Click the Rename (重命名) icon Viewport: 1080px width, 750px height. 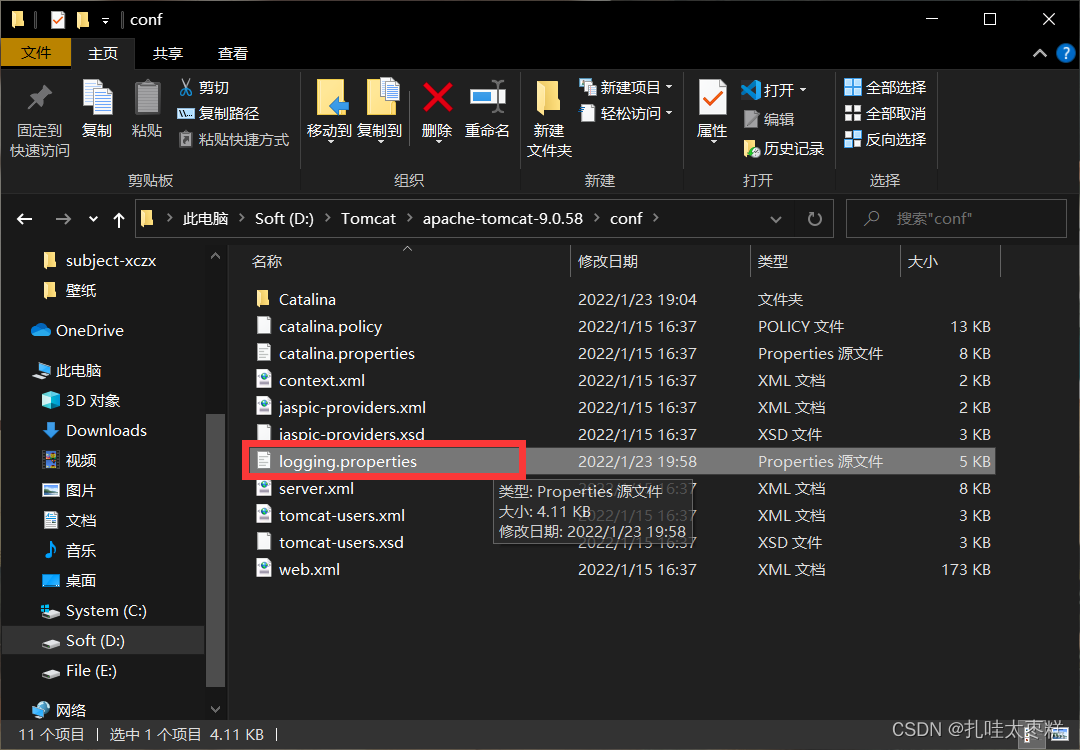488,96
